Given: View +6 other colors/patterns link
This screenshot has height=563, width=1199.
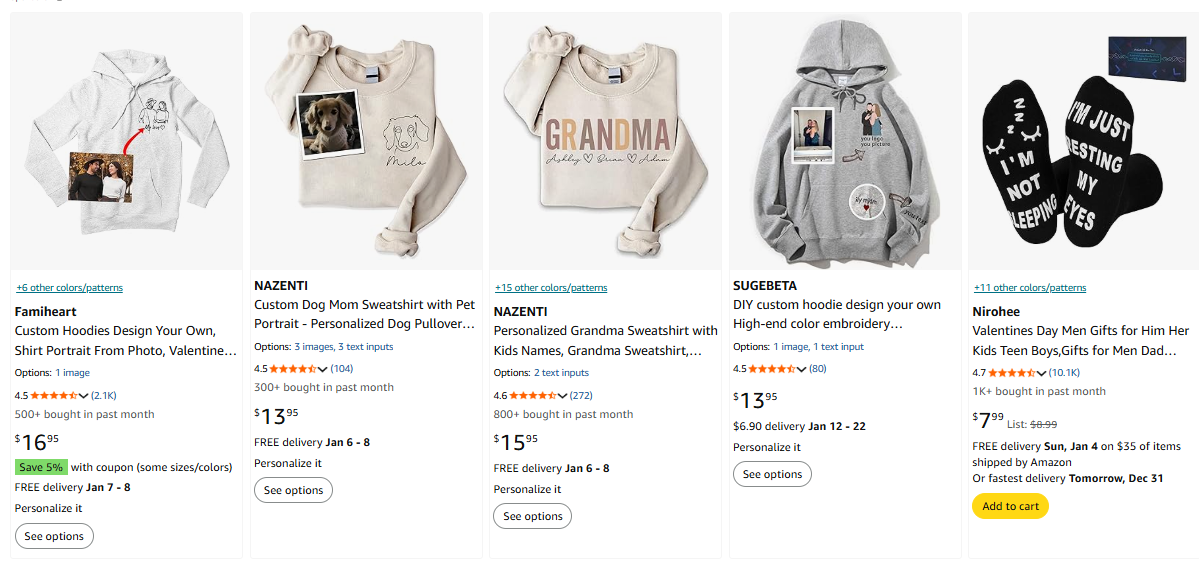Looking at the screenshot, I should (x=69, y=288).
